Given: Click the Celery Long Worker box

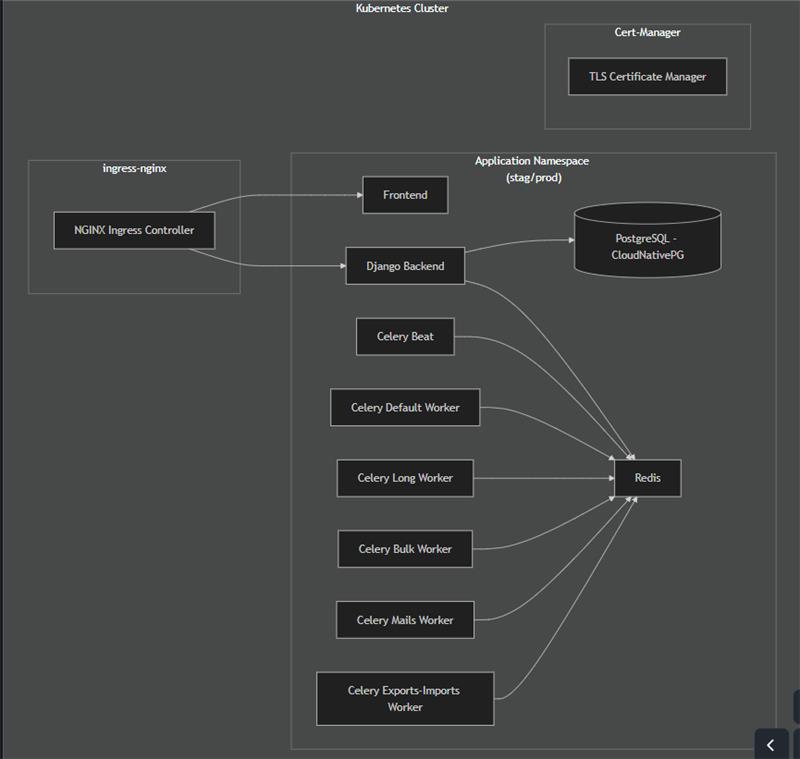Looking at the screenshot, I should pyautogui.click(x=405, y=478).
